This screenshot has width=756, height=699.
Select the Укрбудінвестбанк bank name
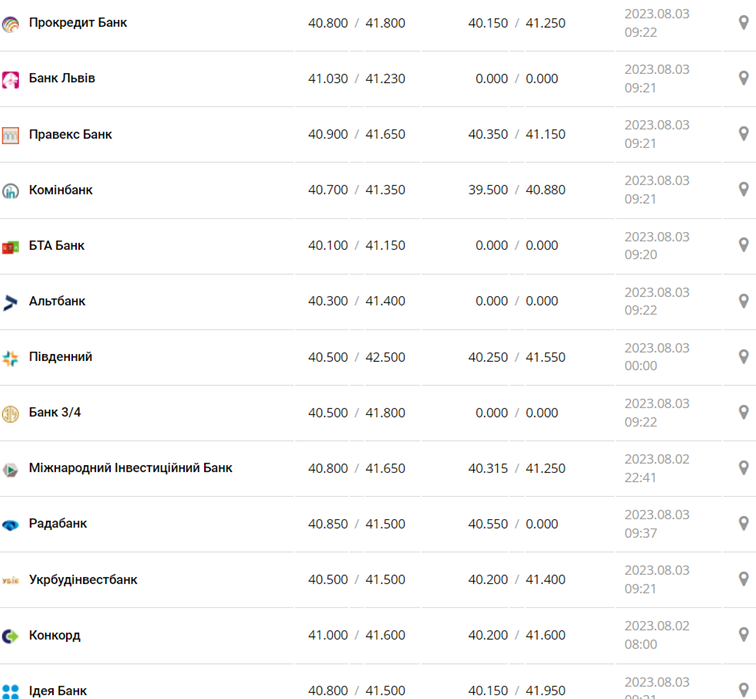[83, 580]
